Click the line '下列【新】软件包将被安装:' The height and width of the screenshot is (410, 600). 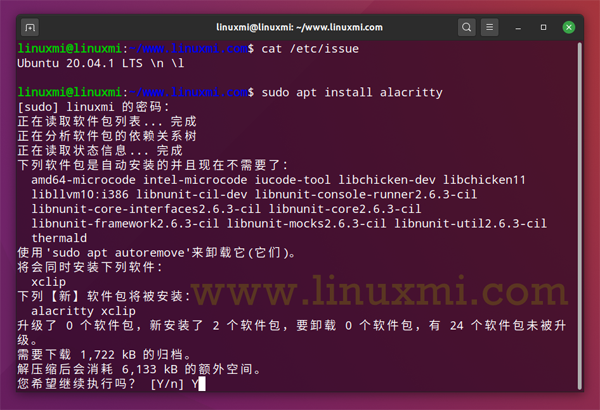104,296
